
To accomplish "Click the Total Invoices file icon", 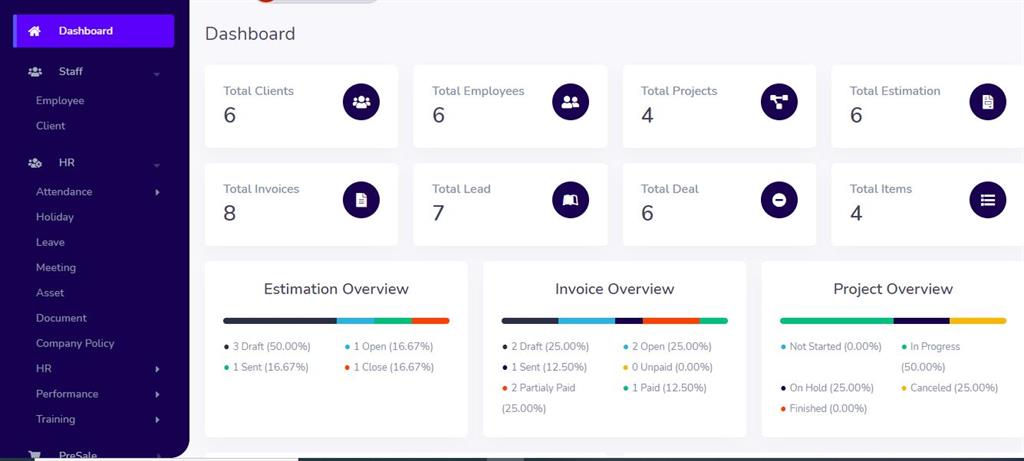I will [x=361, y=200].
